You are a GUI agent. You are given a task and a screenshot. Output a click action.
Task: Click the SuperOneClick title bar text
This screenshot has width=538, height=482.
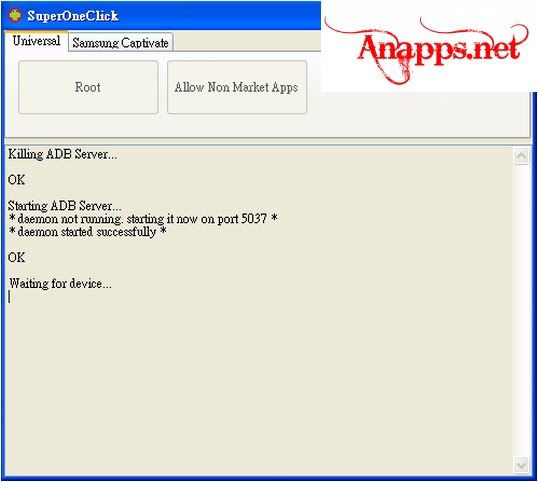73,16
